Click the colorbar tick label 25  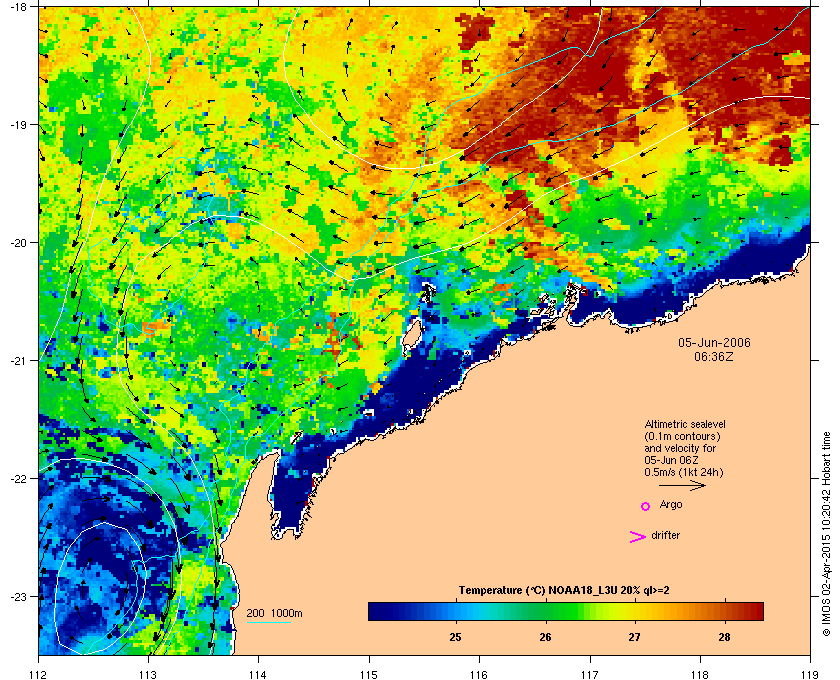(456, 637)
